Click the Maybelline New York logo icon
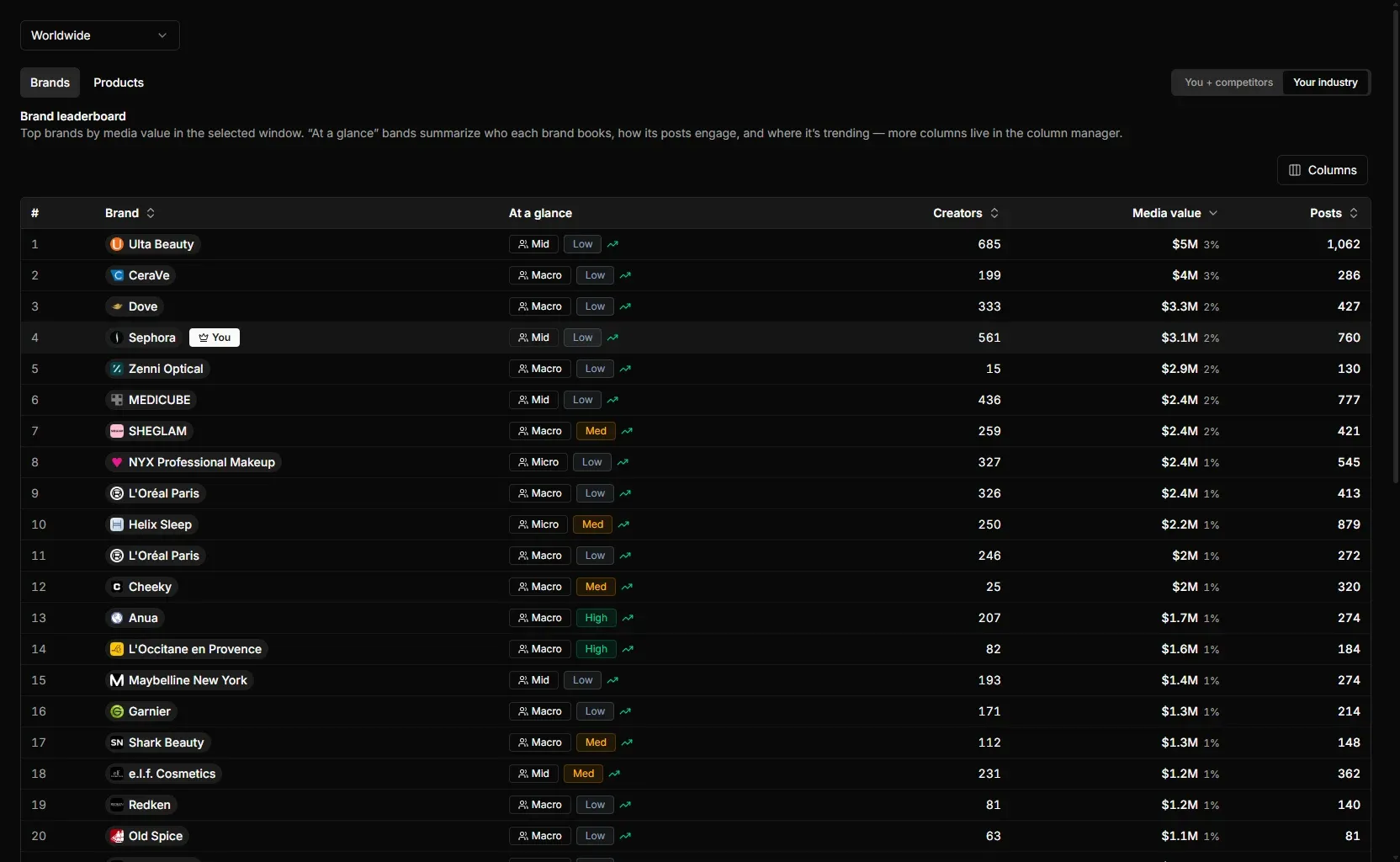Viewport: 1400px width, 862px height. click(x=117, y=680)
